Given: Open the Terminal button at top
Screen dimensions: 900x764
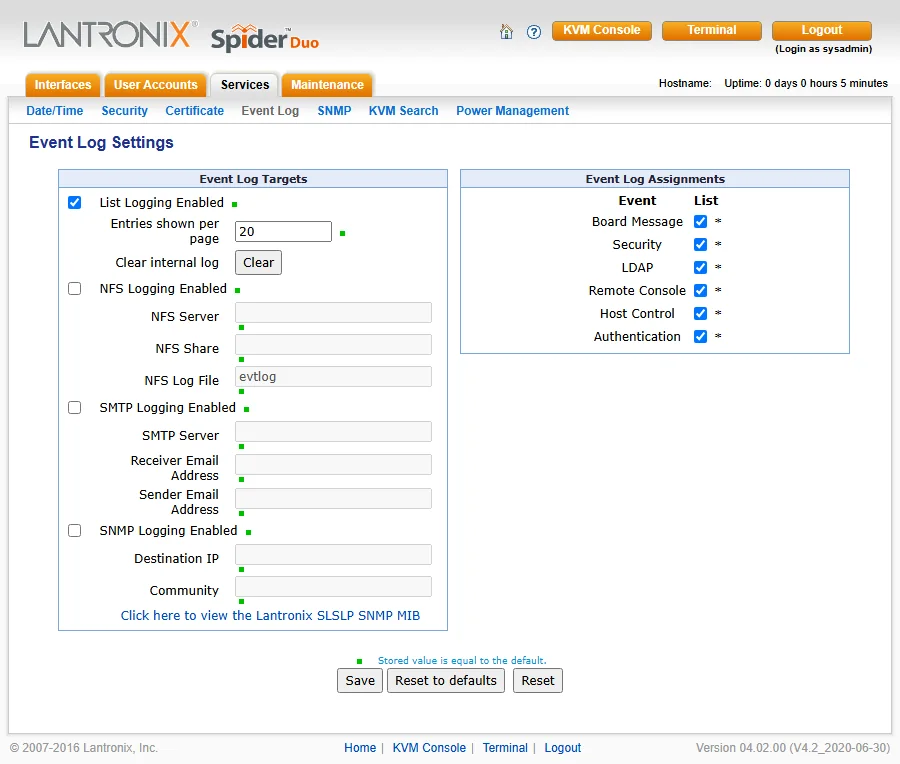Looking at the screenshot, I should tap(712, 30).
